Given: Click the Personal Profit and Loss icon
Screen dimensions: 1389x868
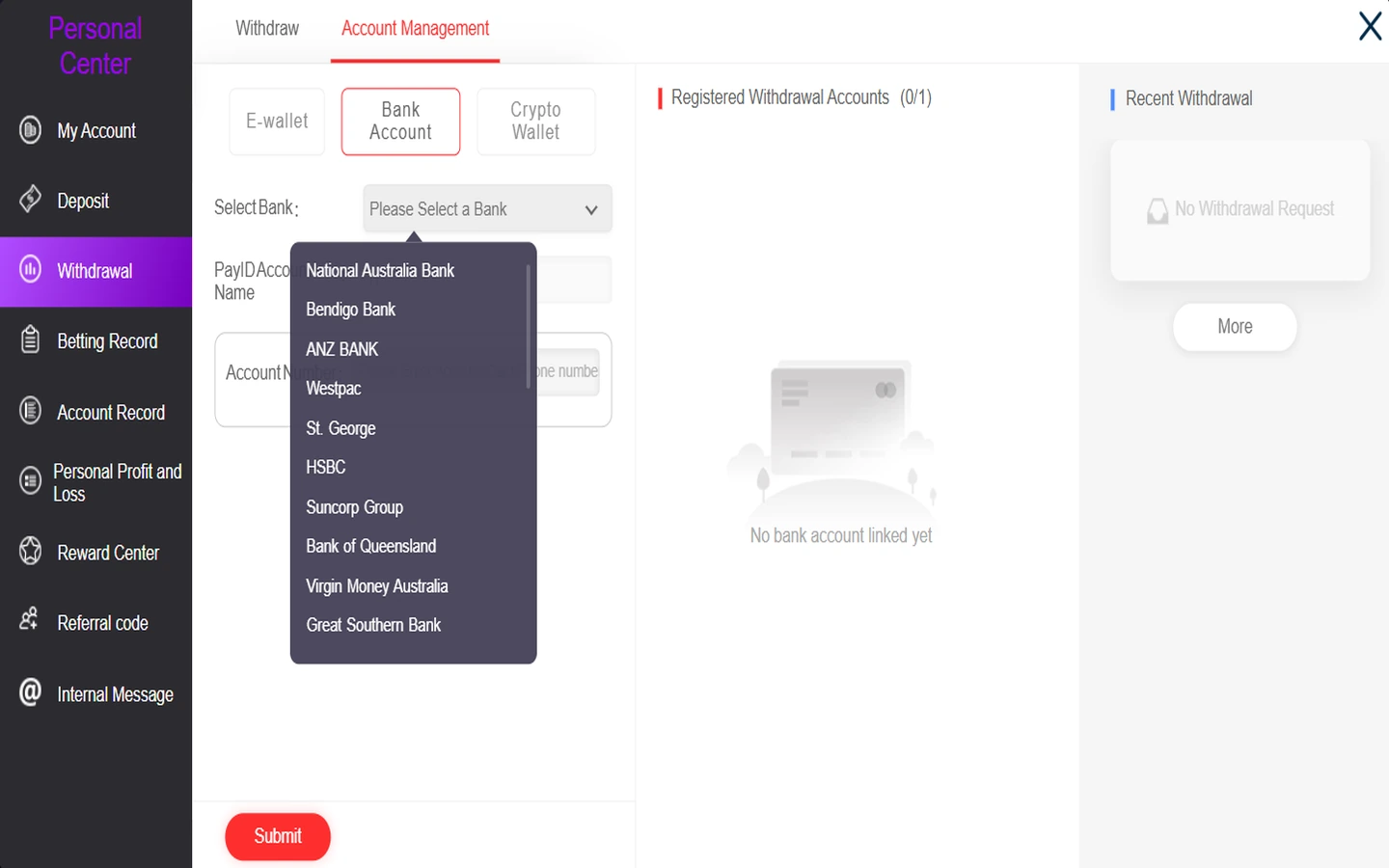Looking at the screenshot, I should [x=30, y=480].
